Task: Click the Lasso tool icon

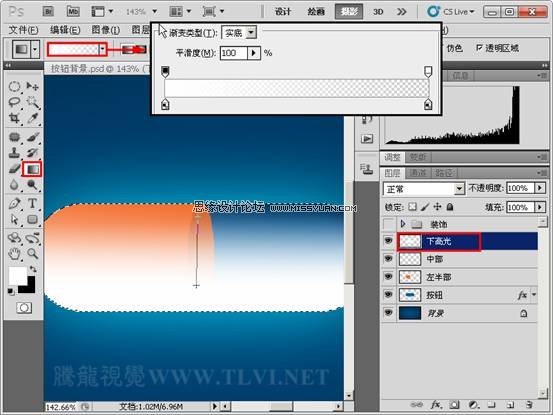Action: (14, 102)
